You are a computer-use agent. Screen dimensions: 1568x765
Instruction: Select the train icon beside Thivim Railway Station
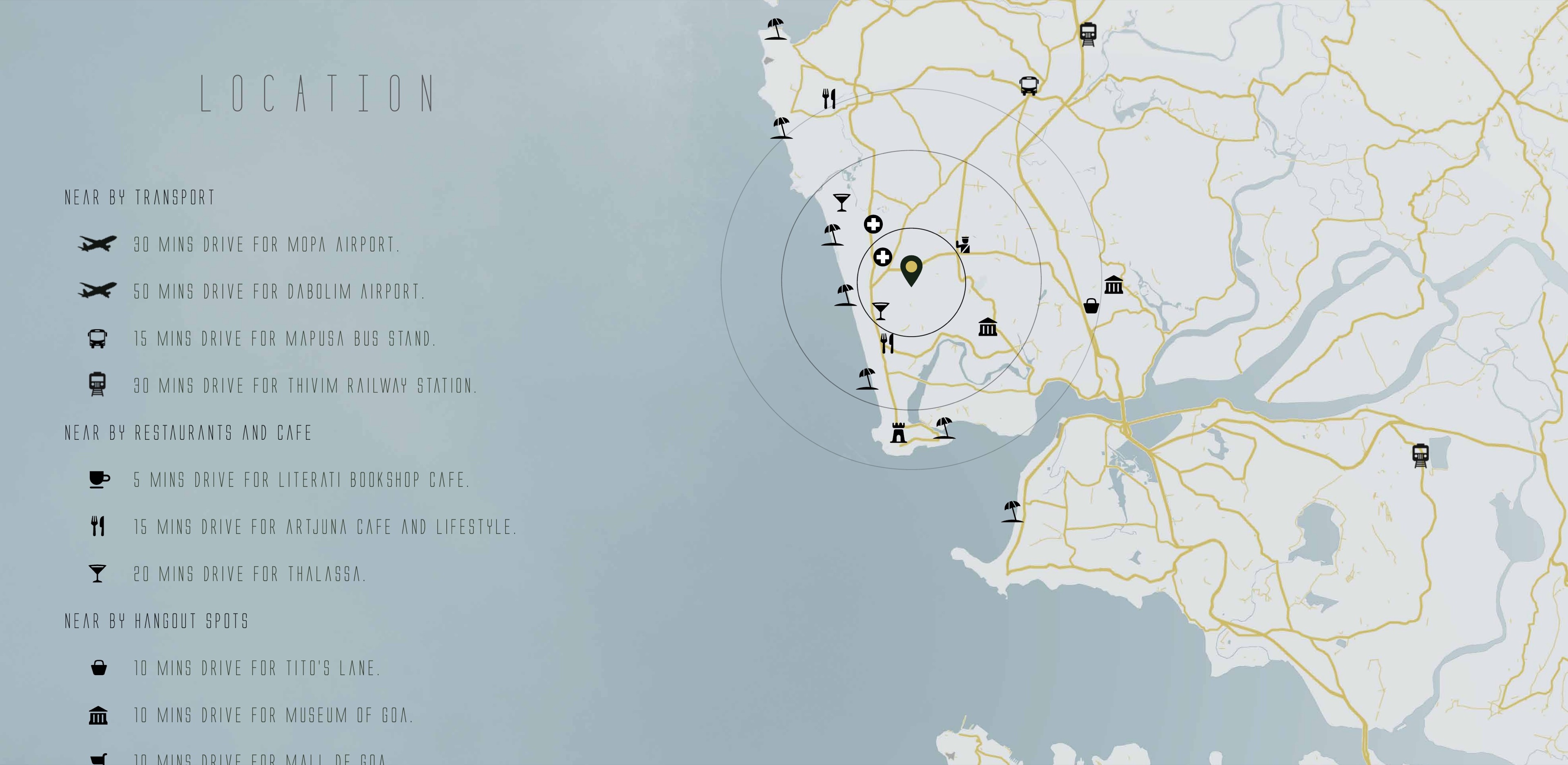(x=98, y=385)
